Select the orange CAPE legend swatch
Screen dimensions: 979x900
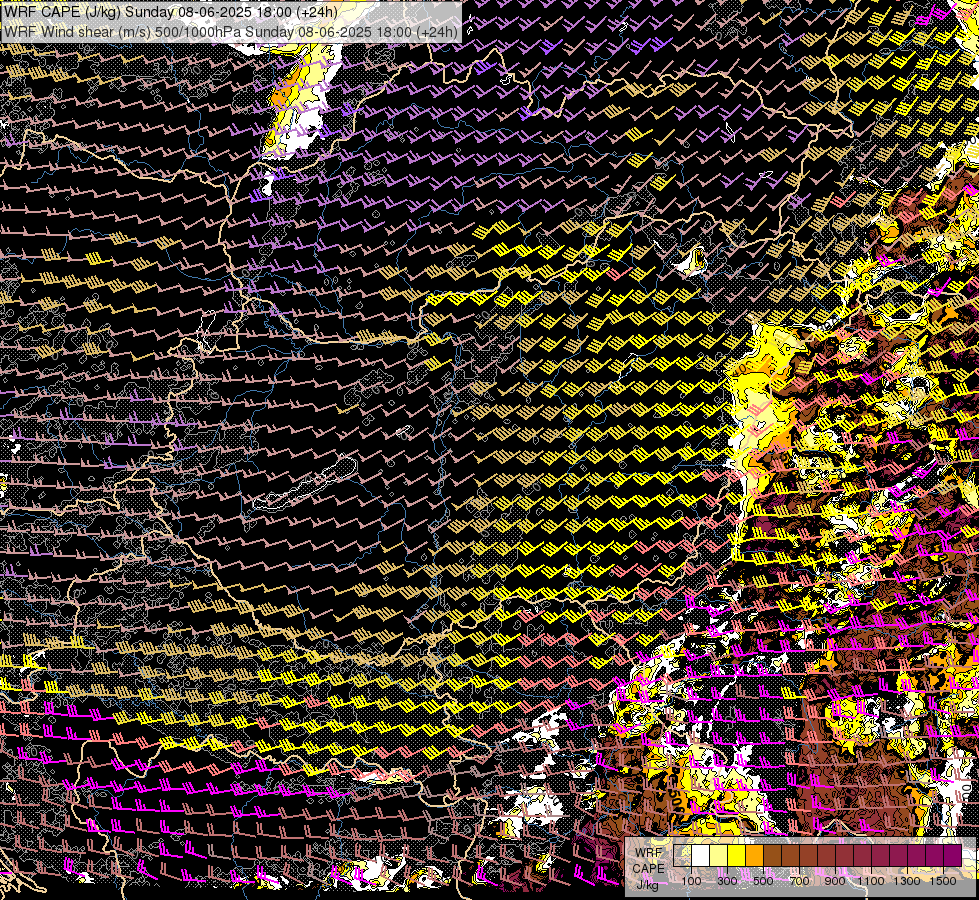coord(754,855)
